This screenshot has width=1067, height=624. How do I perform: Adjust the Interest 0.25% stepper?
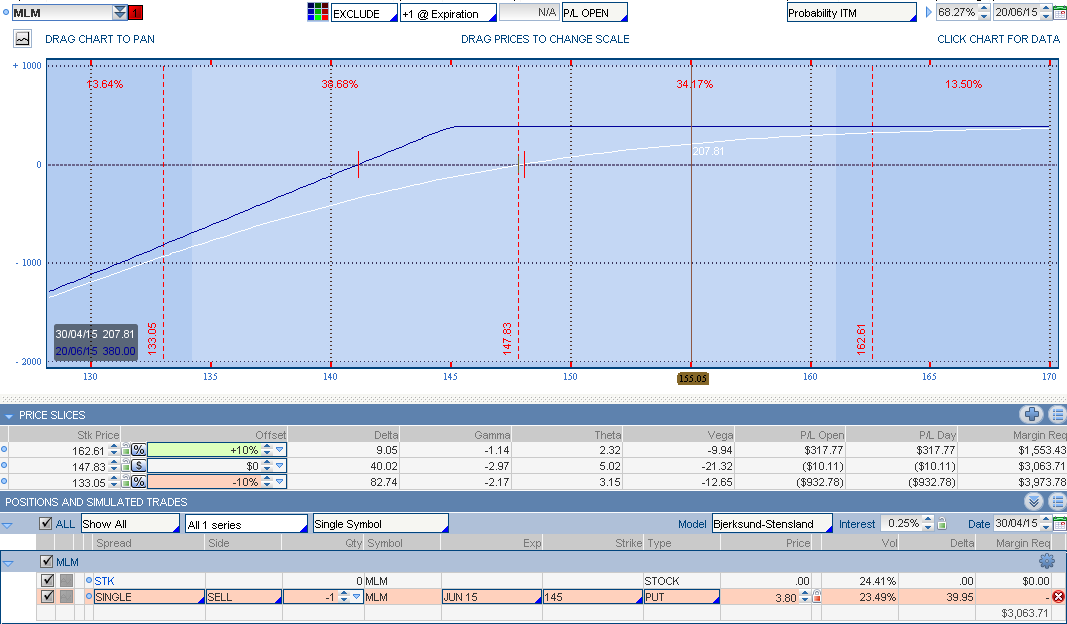pos(928,523)
